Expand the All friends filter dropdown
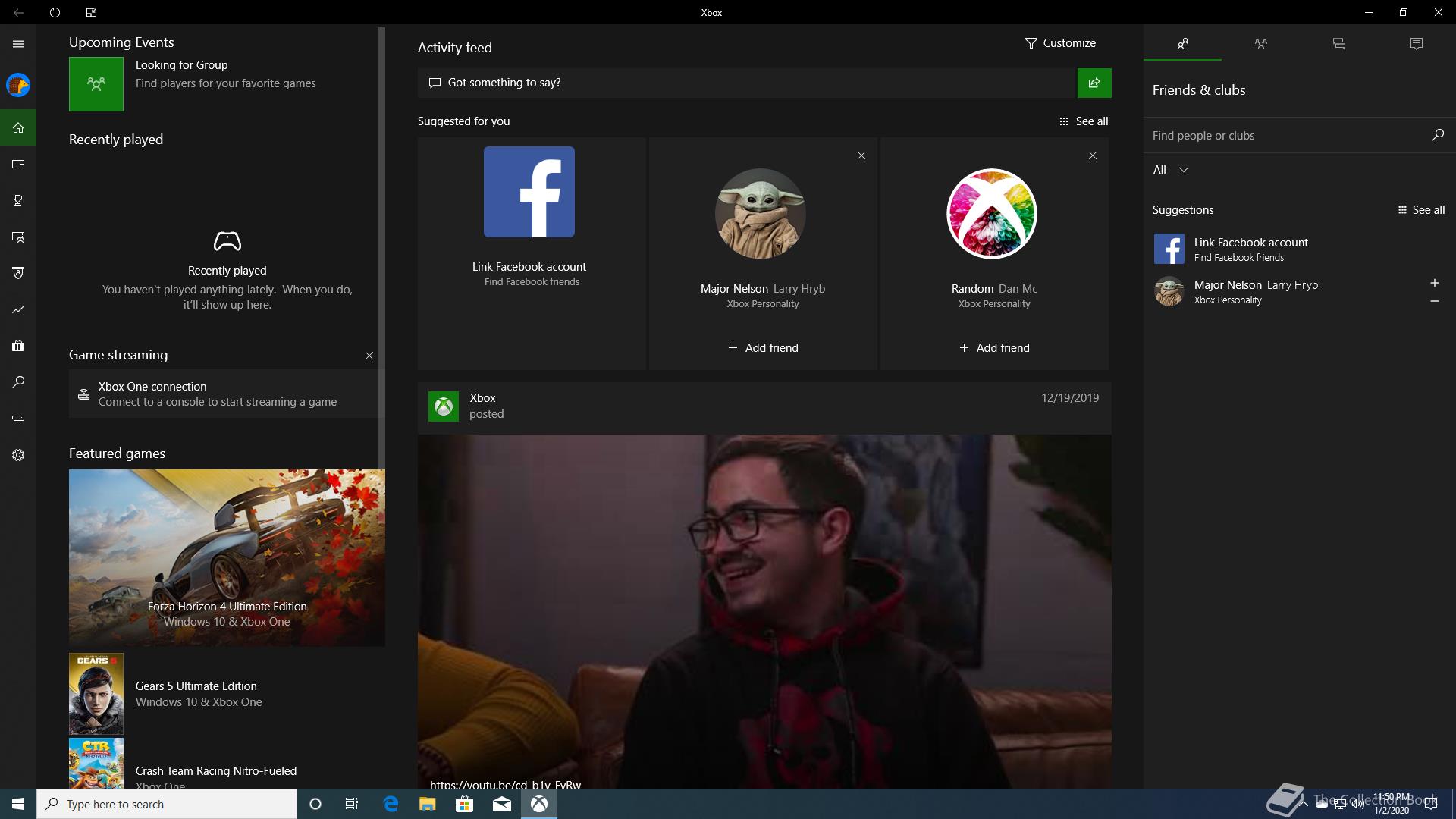The height and width of the screenshot is (819, 1456). 1171,170
